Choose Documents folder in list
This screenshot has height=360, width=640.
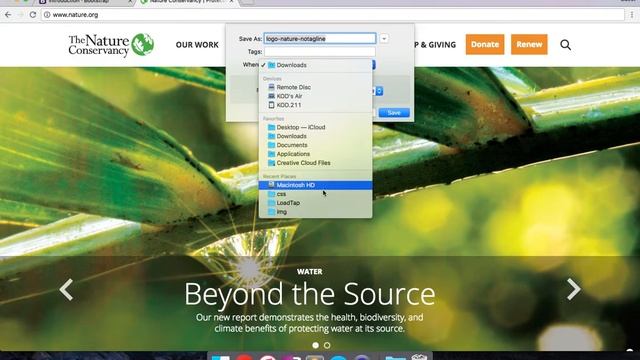pyautogui.click(x=316, y=145)
